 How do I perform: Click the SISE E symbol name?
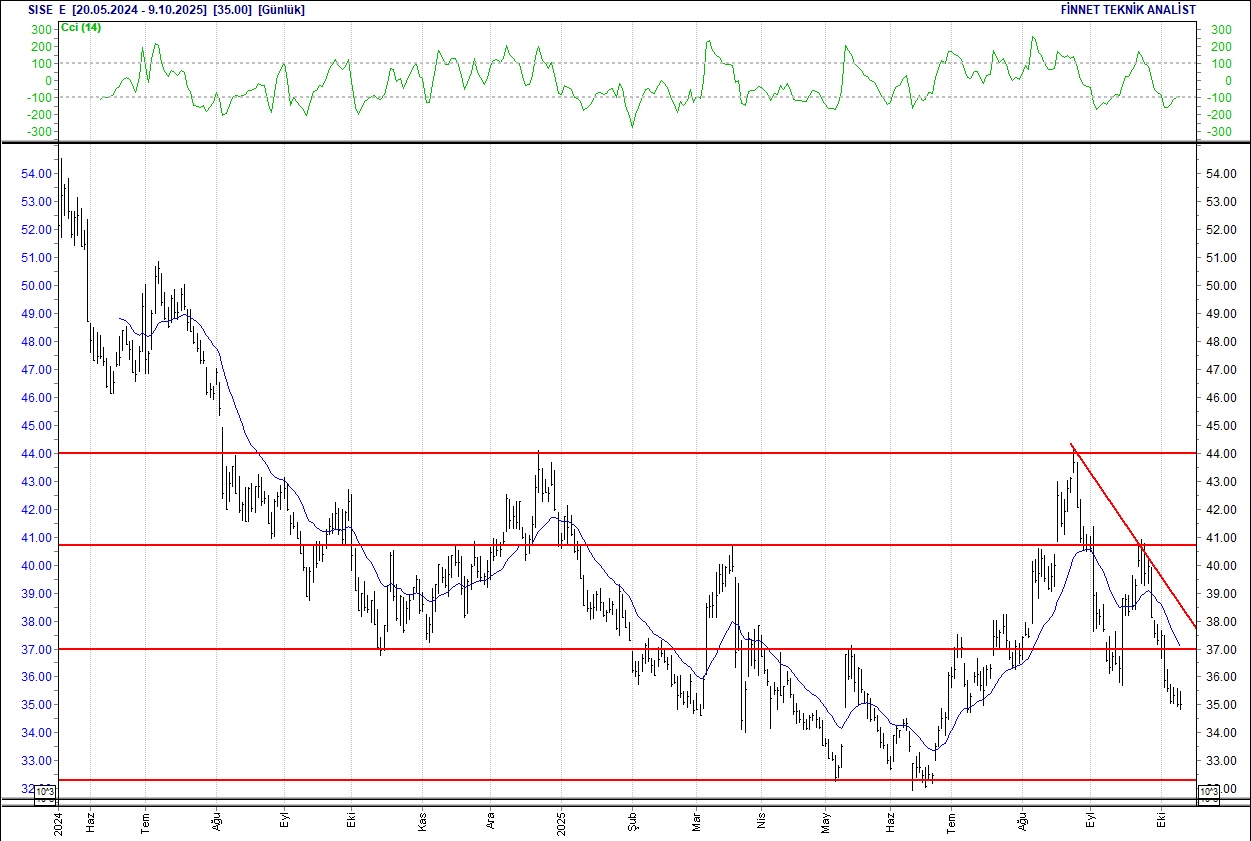(46, 10)
